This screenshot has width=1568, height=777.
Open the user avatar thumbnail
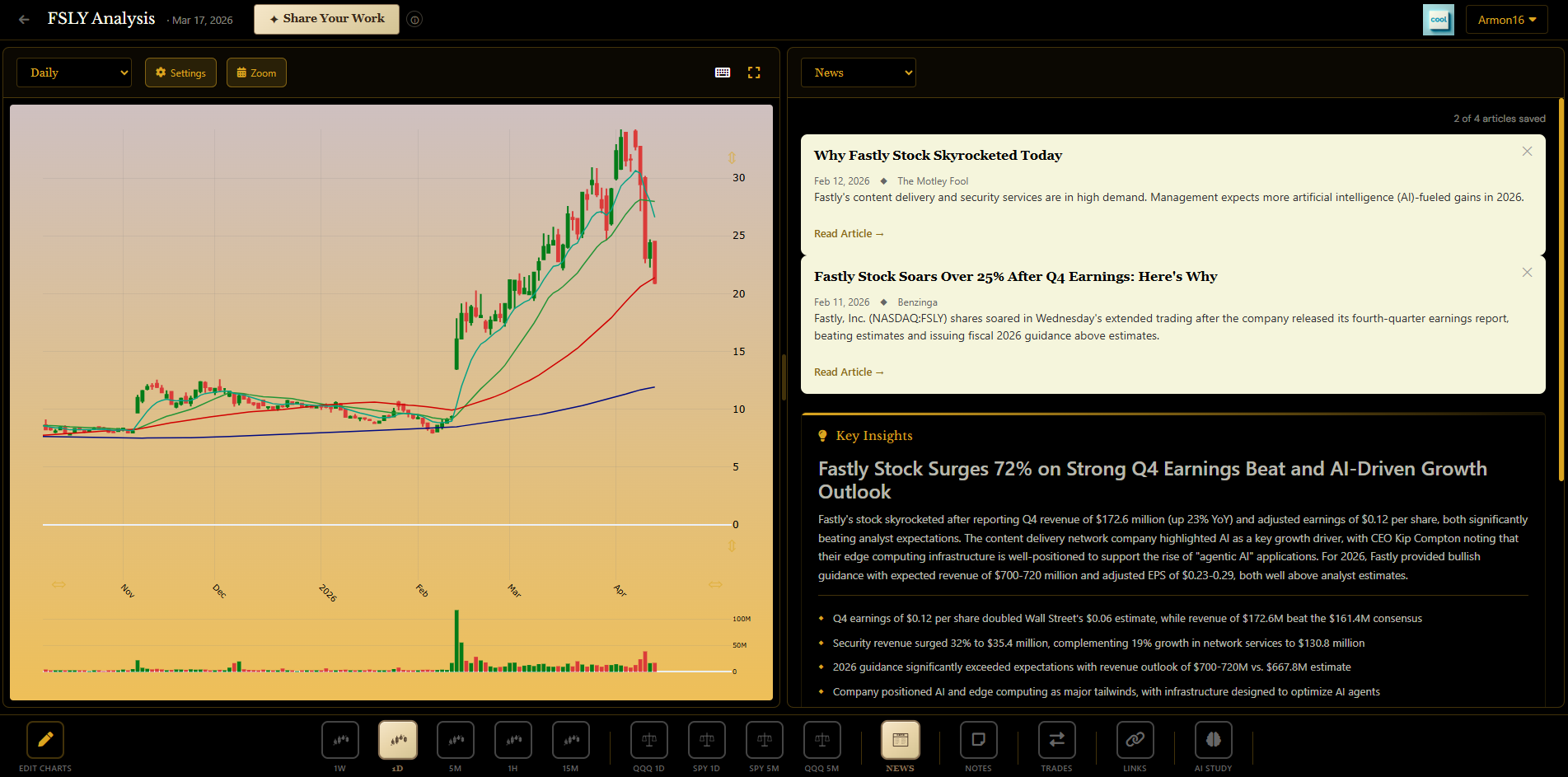tap(1439, 20)
